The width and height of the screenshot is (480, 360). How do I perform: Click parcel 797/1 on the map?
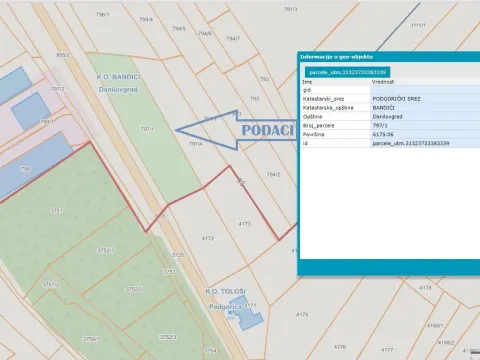click(147, 129)
